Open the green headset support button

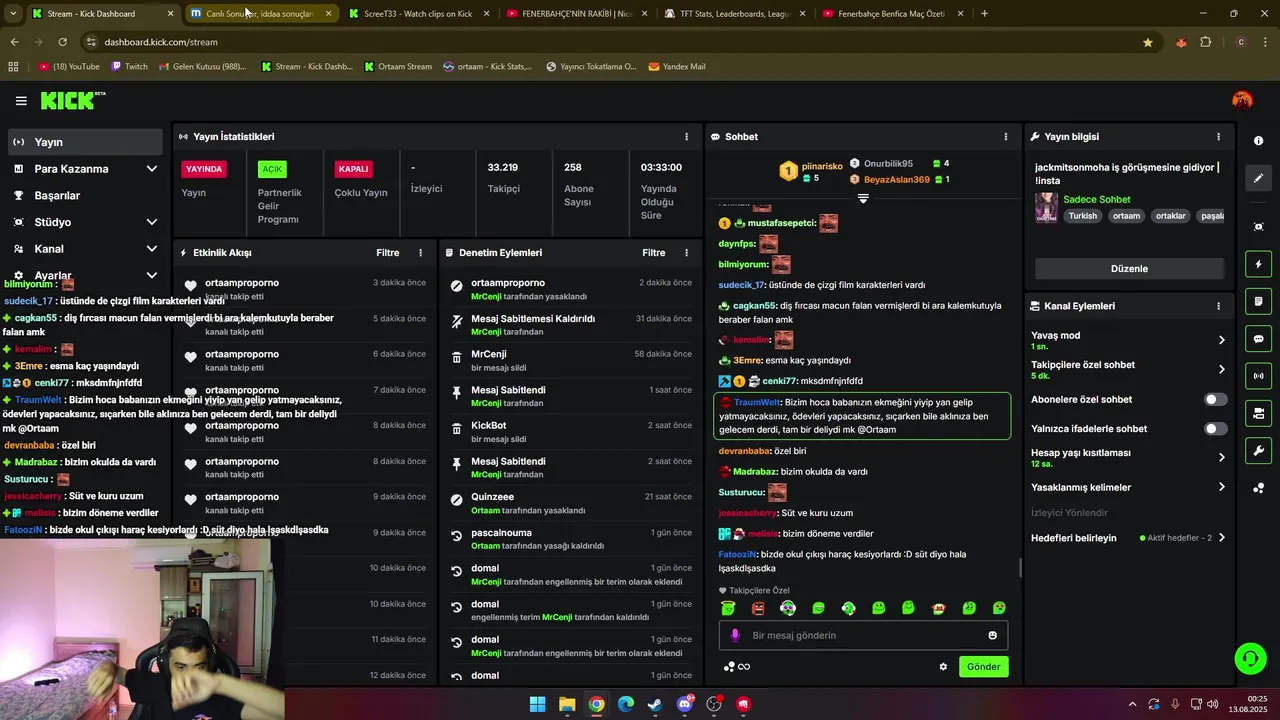click(1250, 658)
